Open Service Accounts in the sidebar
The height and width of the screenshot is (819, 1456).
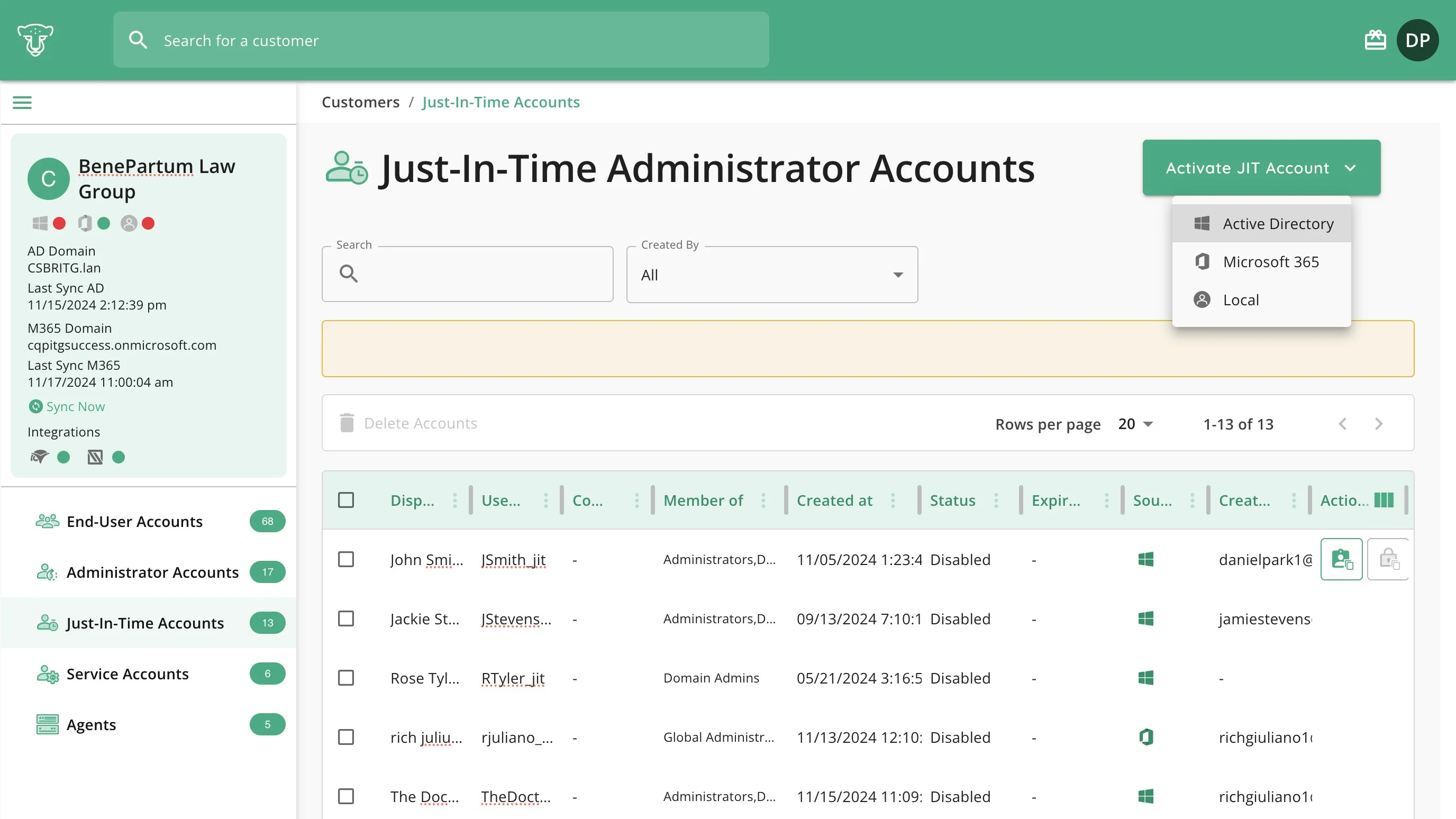(149, 674)
